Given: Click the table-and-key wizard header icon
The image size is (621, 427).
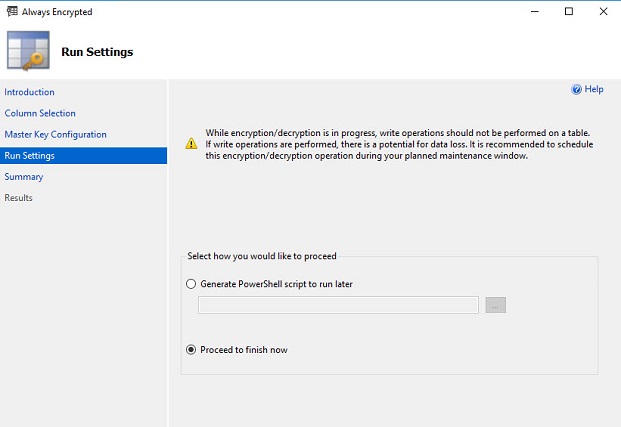Looking at the screenshot, I should [x=27, y=50].
